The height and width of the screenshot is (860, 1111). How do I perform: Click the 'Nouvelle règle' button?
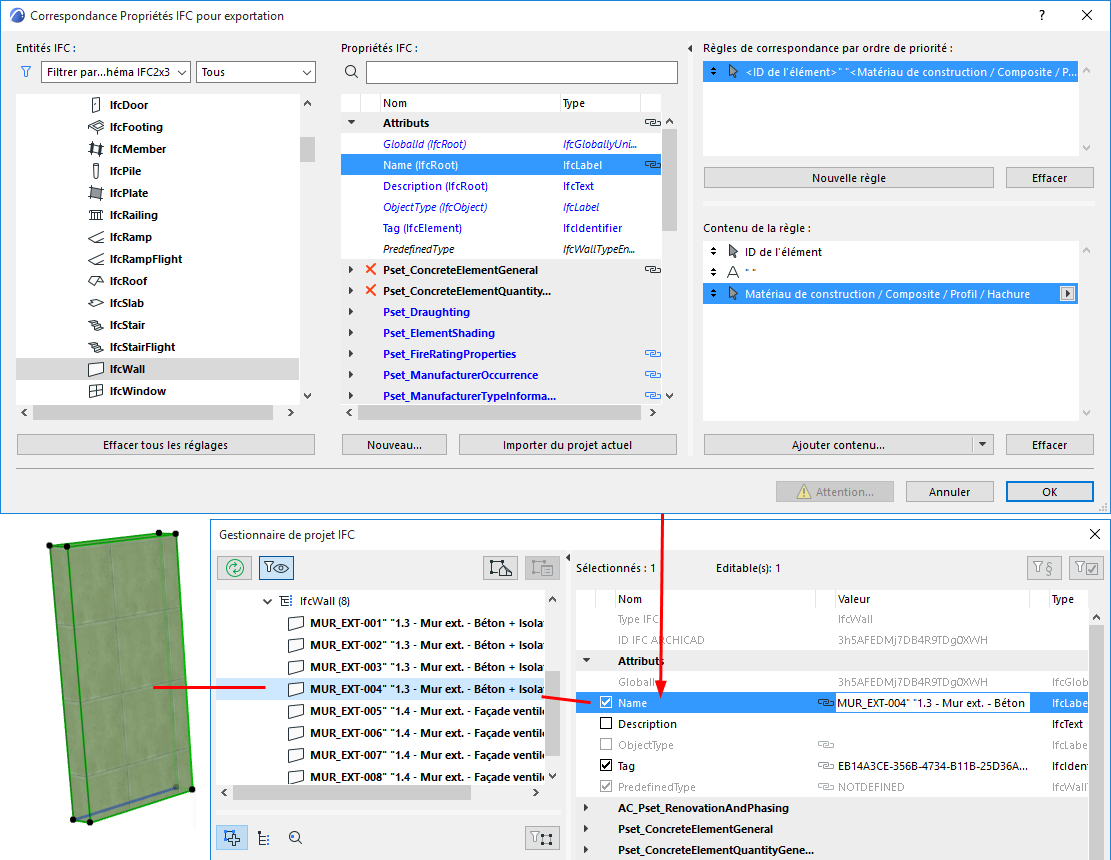[849, 178]
